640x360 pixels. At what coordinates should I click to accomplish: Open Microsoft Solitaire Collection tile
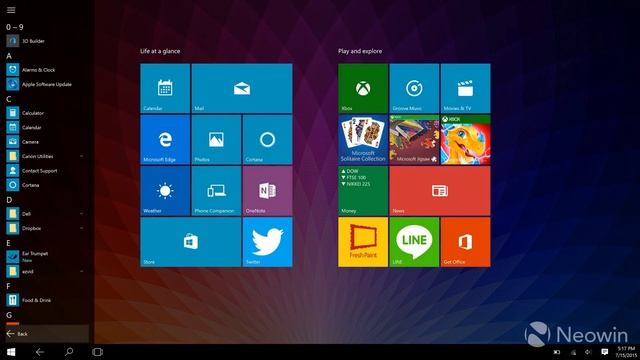pyautogui.click(x=363, y=140)
